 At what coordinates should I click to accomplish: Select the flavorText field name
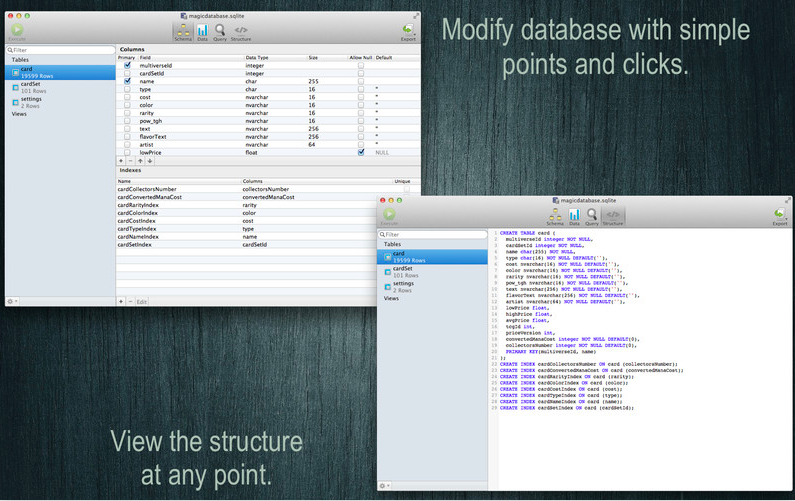pyautogui.click(x=153, y=137)
